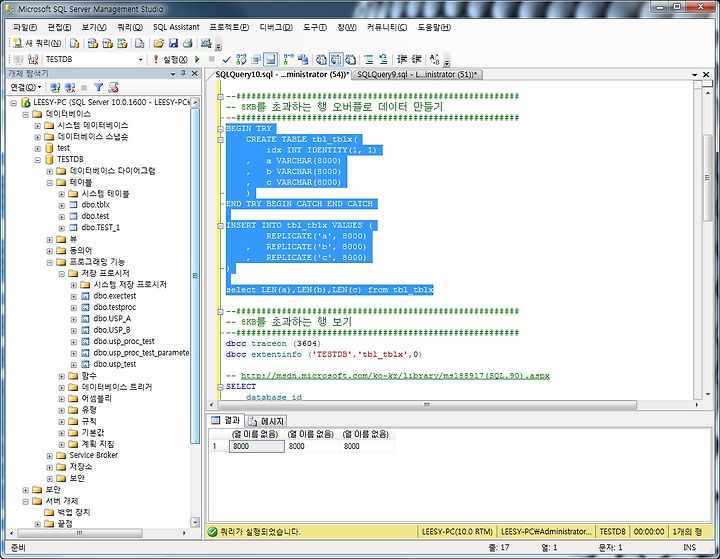The image size is (720, 559).
Task: Collapse the TESTDB database node
Action: point(38,160)
